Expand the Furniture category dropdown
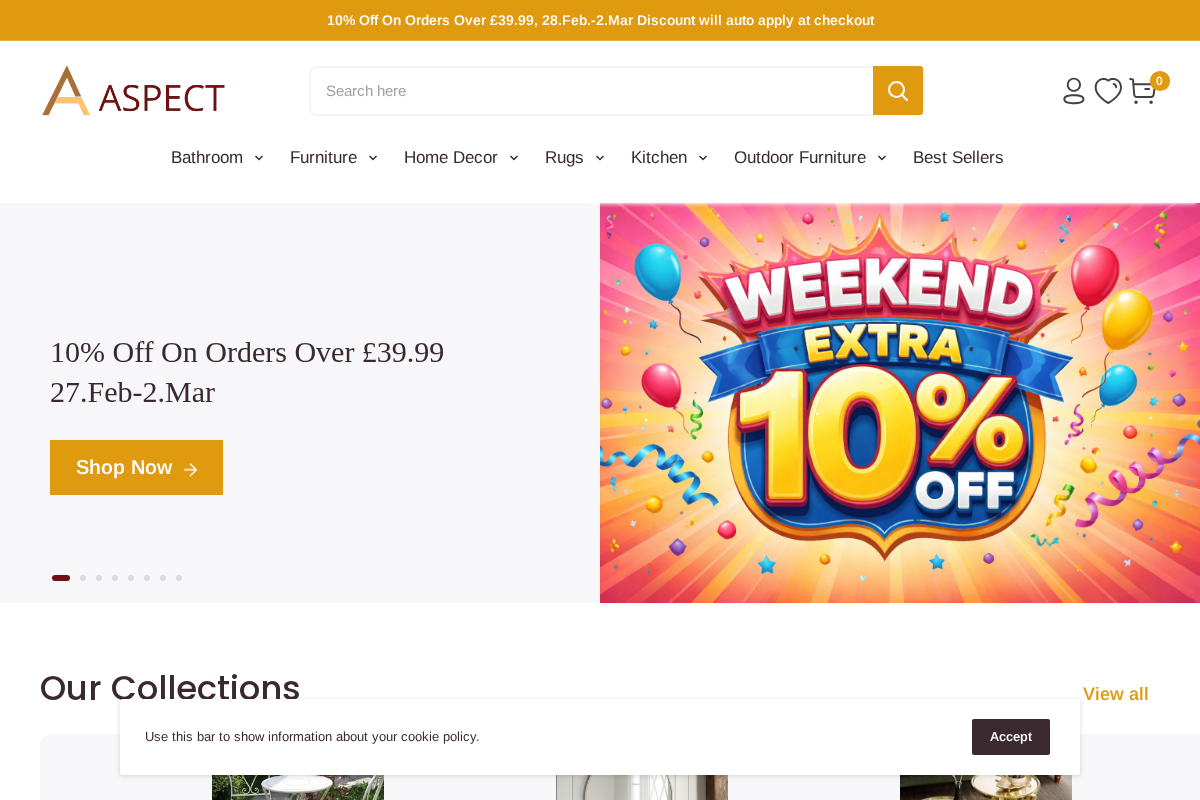Screen dimensions: 1200x800 click(333, 157)
